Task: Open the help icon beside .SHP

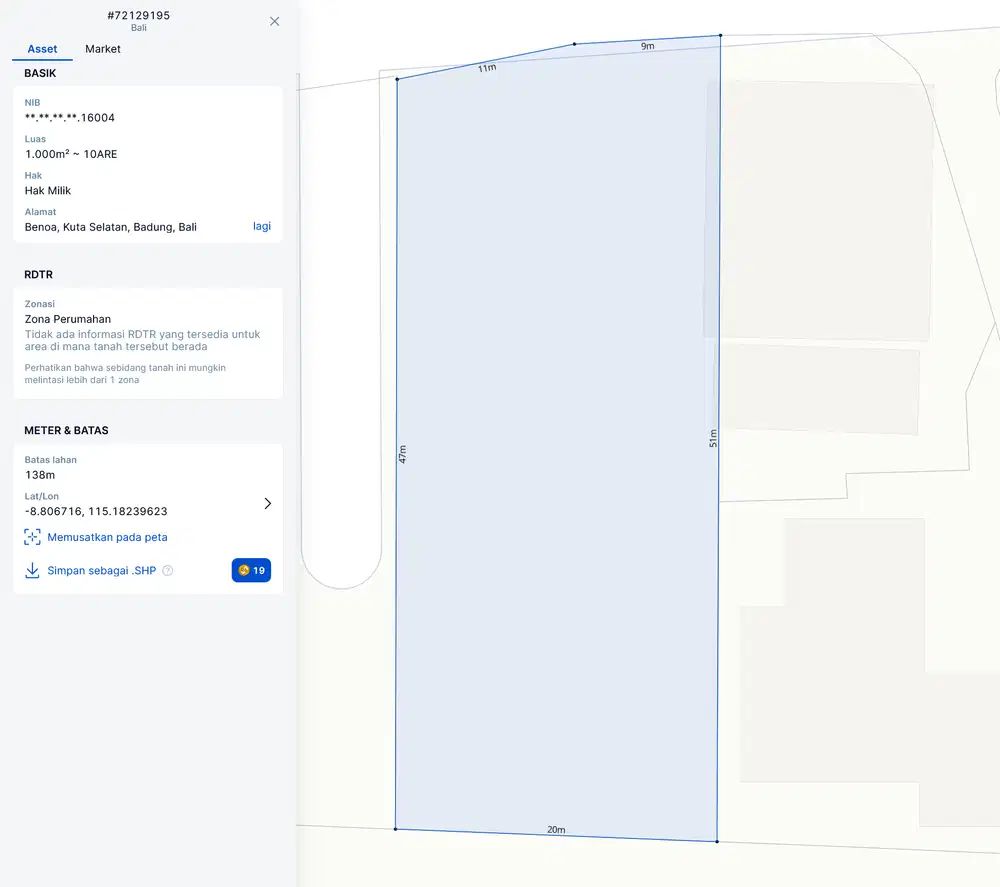Action: [x=168, y=571]
